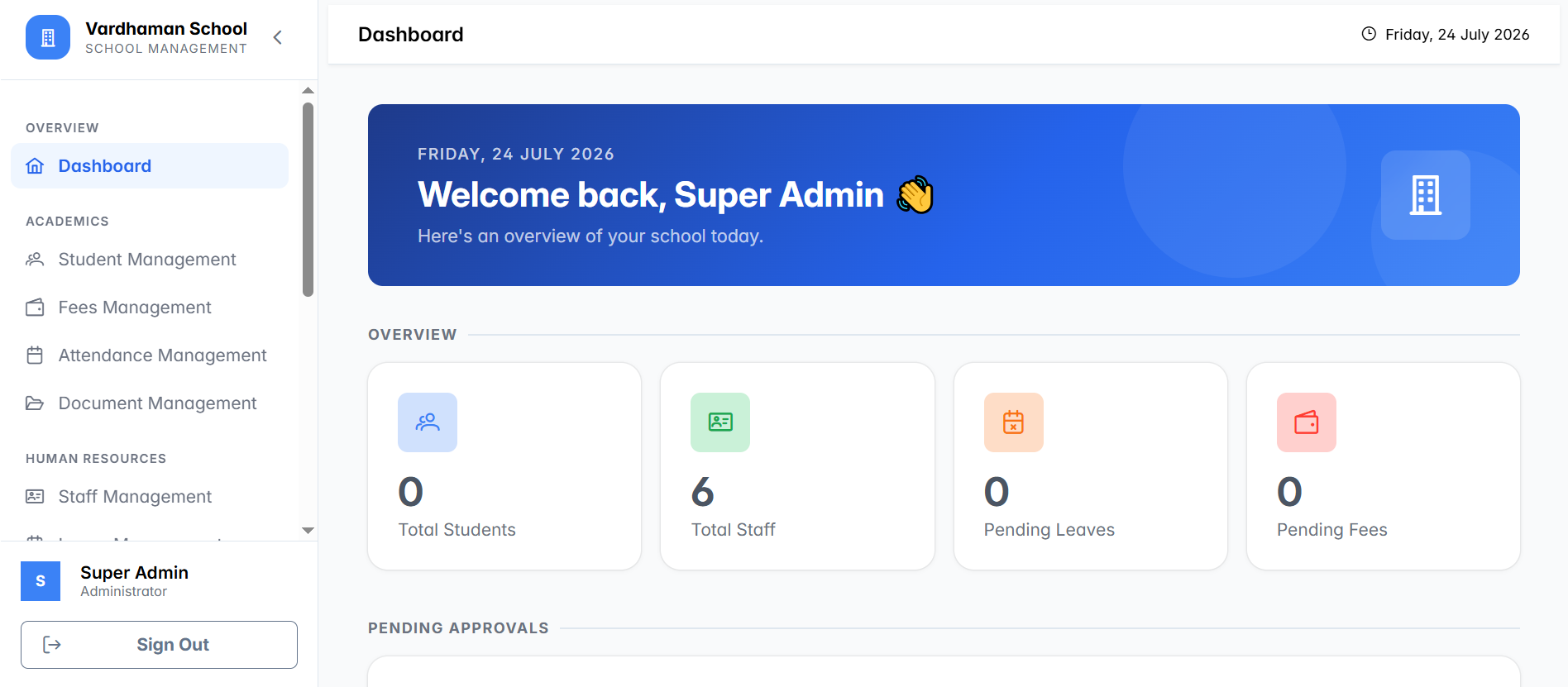1568x687 pixels.
Task: Click 'Here's an overview of your school today'
Action: (590, 236)
